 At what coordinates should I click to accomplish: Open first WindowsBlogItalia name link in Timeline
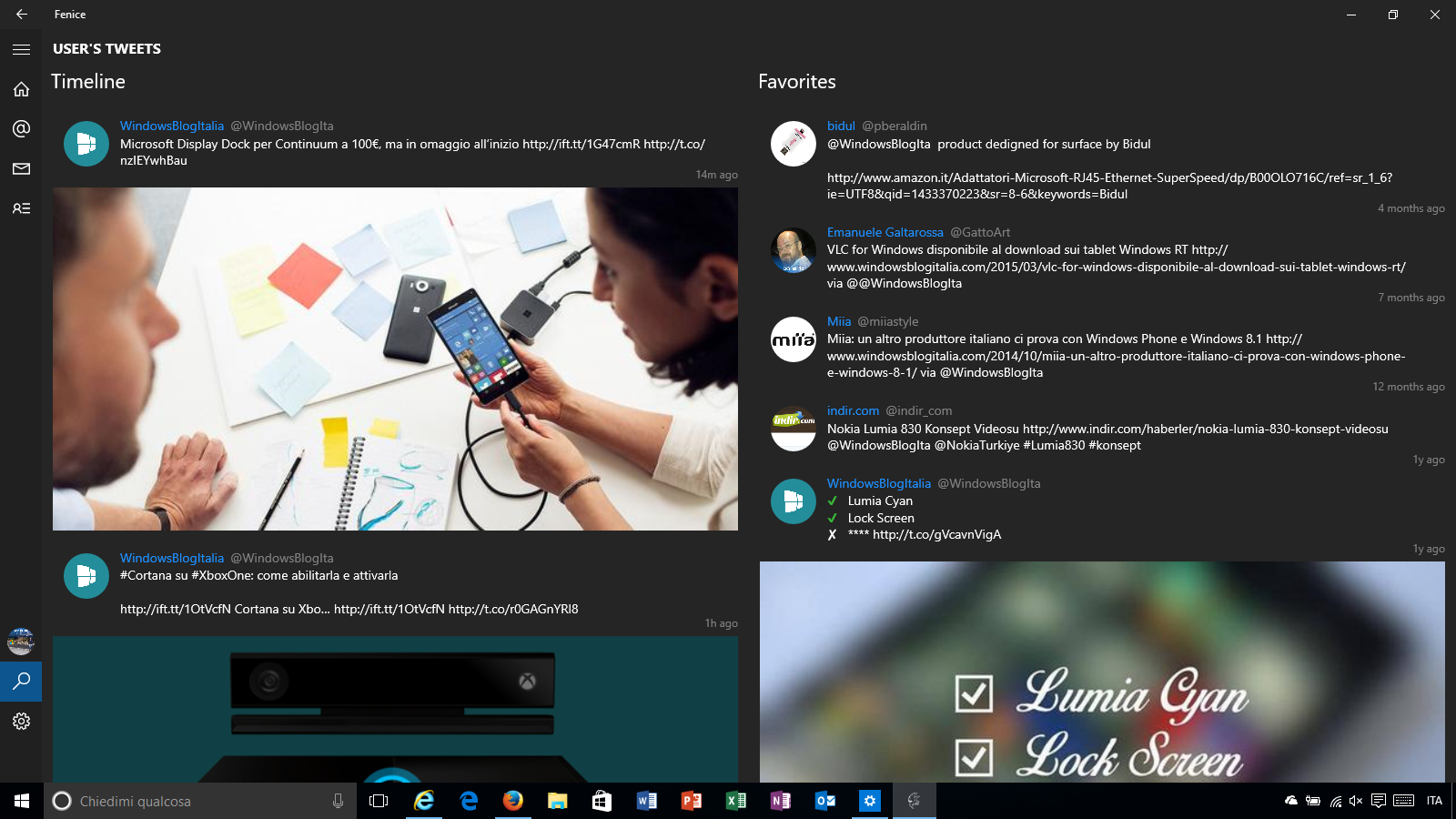(172, 126)
